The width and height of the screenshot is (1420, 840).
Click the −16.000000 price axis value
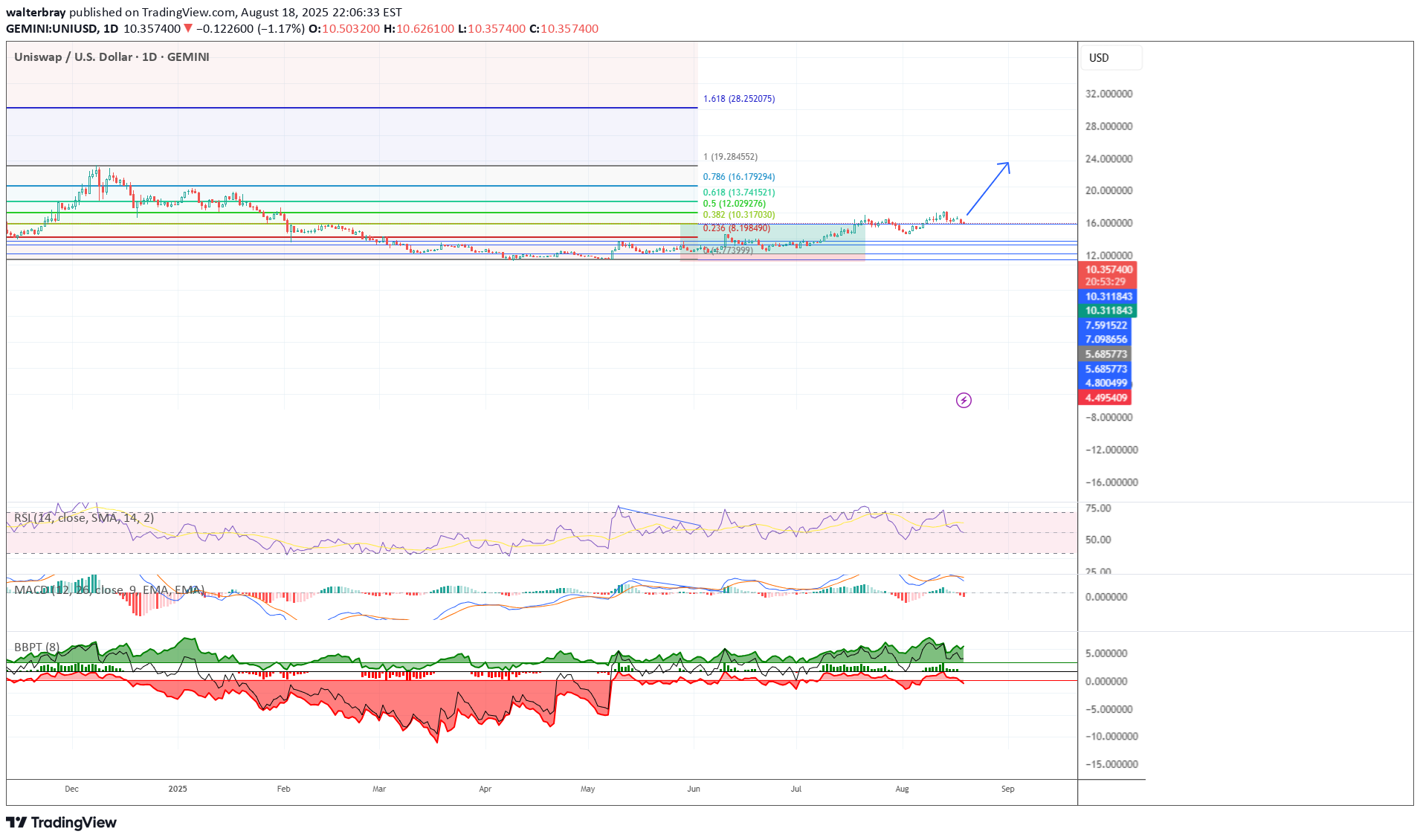click(1111, 482)
